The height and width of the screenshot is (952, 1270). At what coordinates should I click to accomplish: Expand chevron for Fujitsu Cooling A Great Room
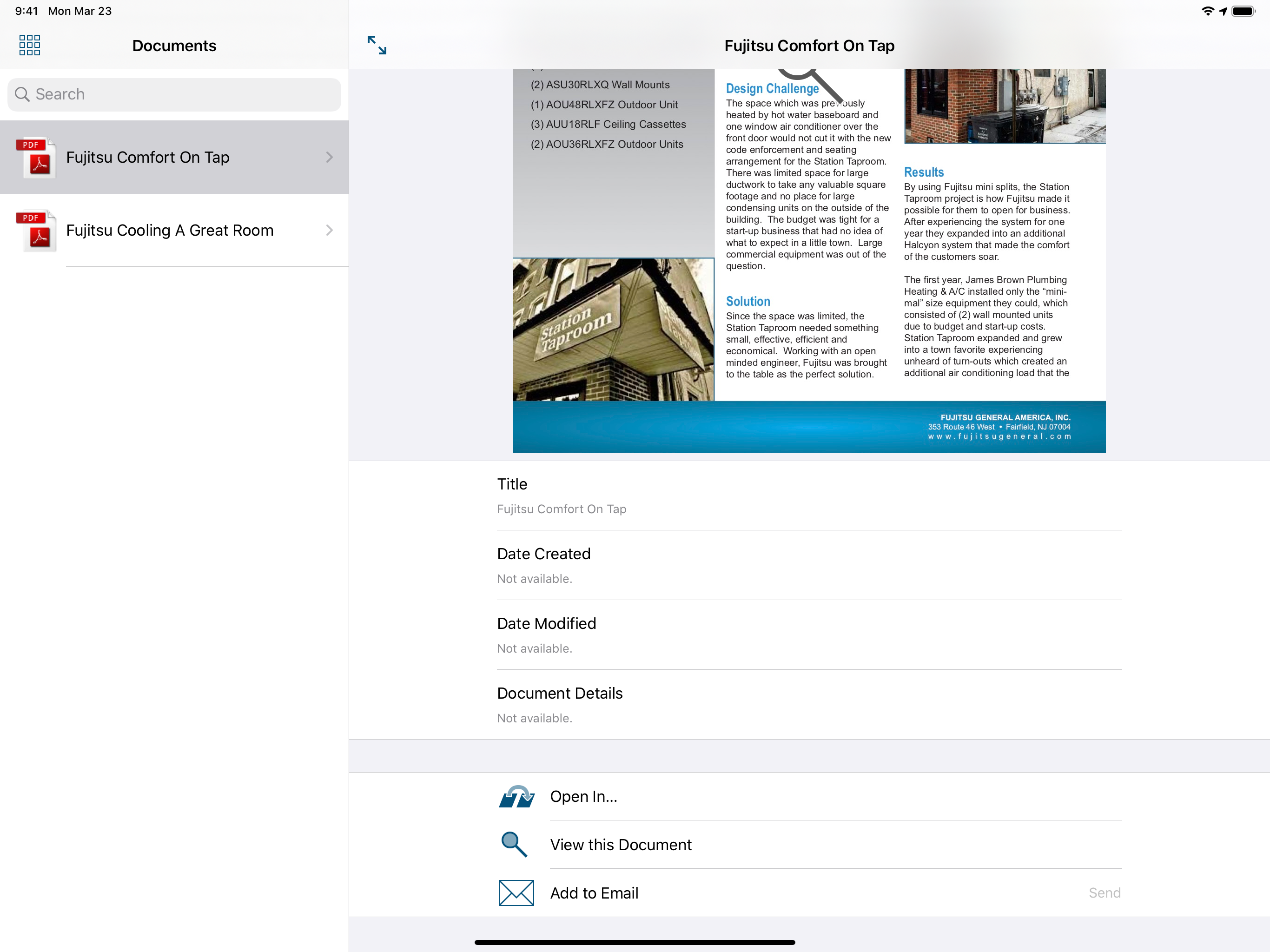coord(329,230)
